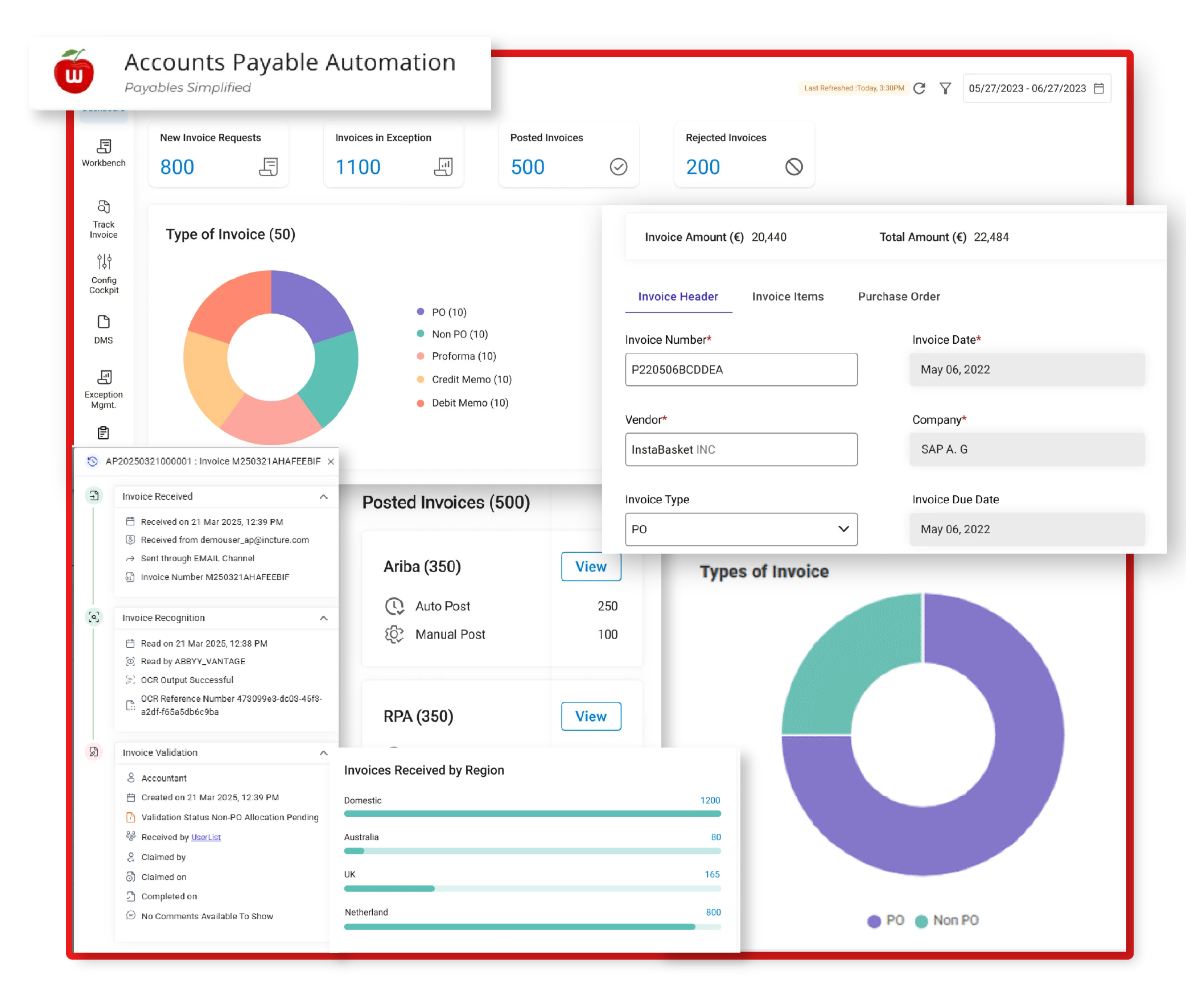The width and height of the screenshot is (1186, 1008).
Task: Collapse the Invoice Recognition section
Action: click(323, 618)
